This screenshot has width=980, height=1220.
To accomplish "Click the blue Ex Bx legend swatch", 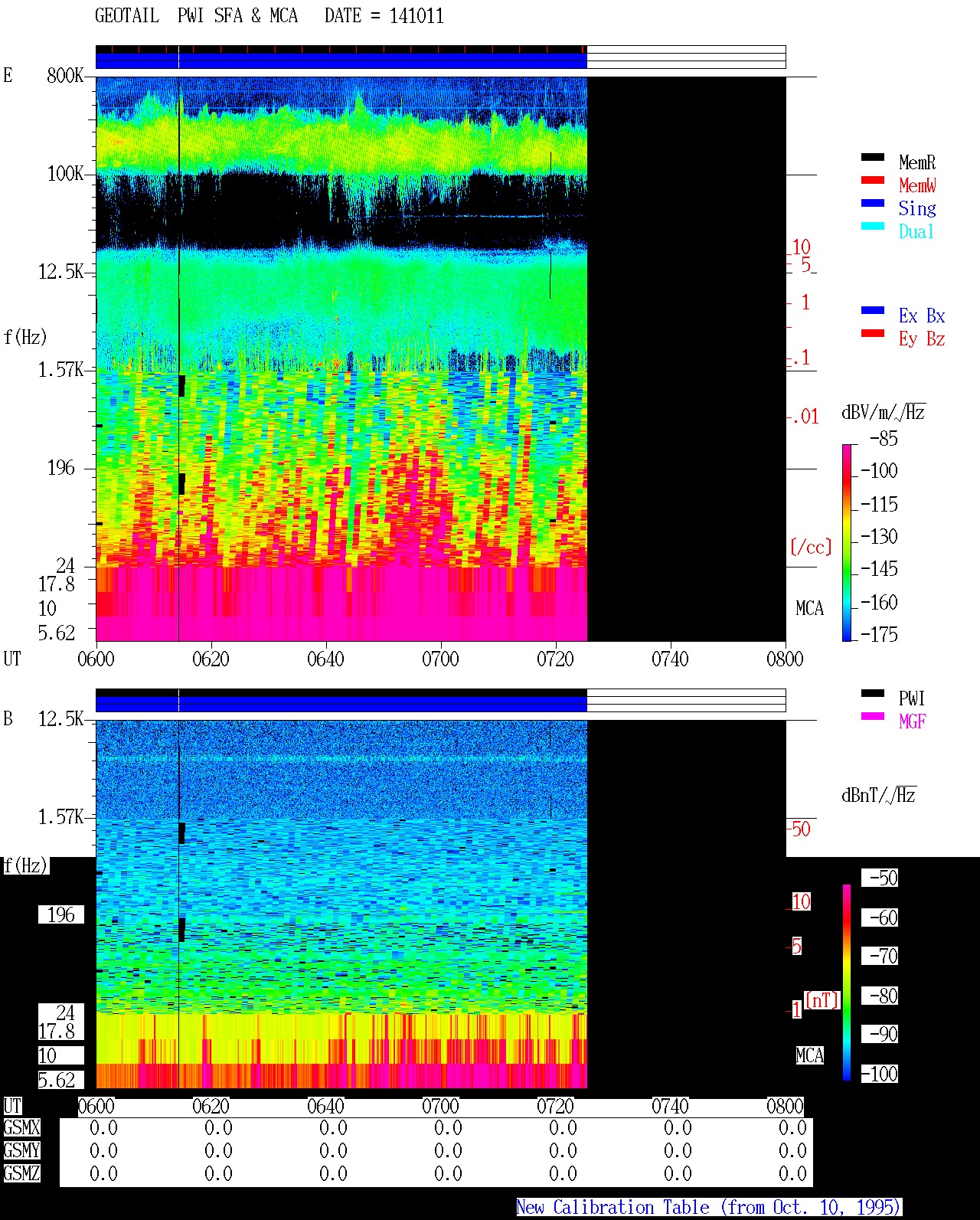I will pos(873,310).
